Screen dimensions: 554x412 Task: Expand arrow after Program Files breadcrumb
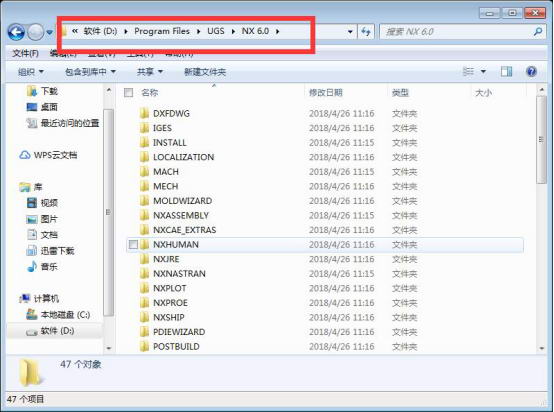pyautogui.click(x=198, y=31)
